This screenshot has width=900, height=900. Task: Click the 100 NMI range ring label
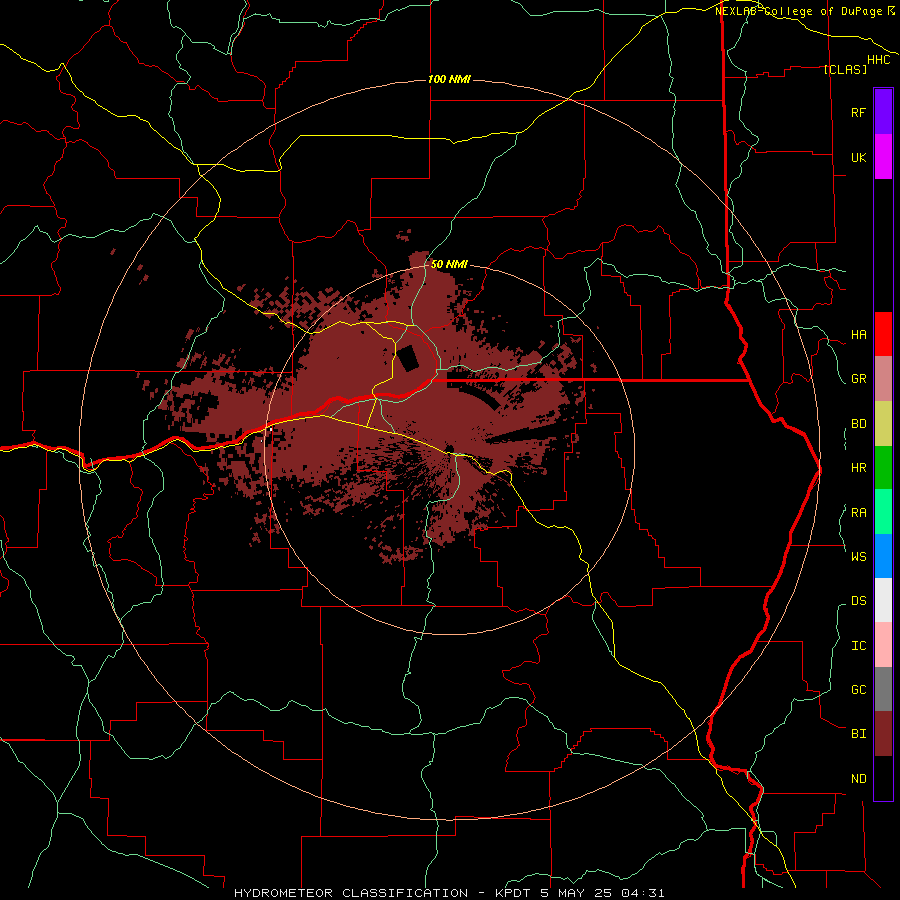click(x=449, y=79)
